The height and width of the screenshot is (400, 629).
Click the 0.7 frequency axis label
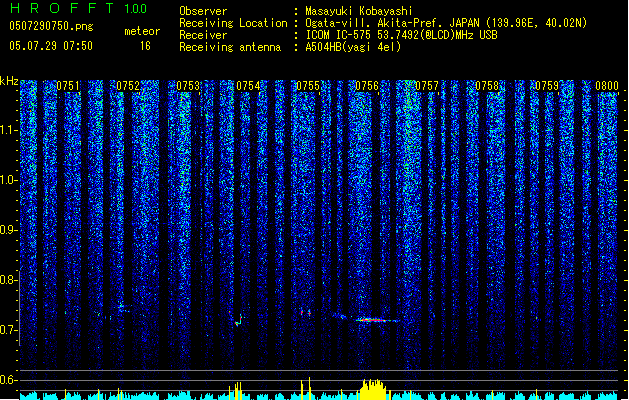(x=9, y=330)
